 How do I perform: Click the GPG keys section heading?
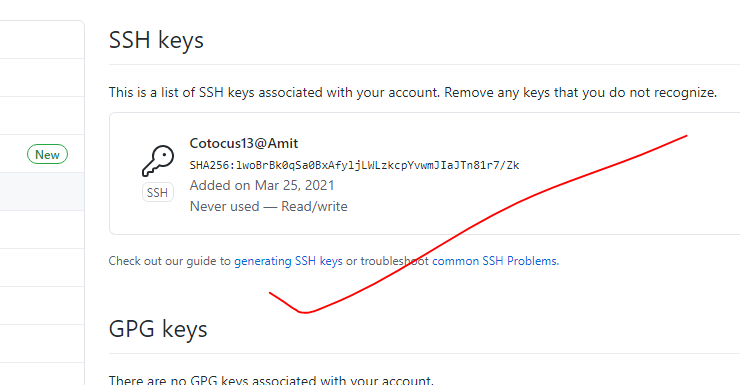(x=158, y=329)
